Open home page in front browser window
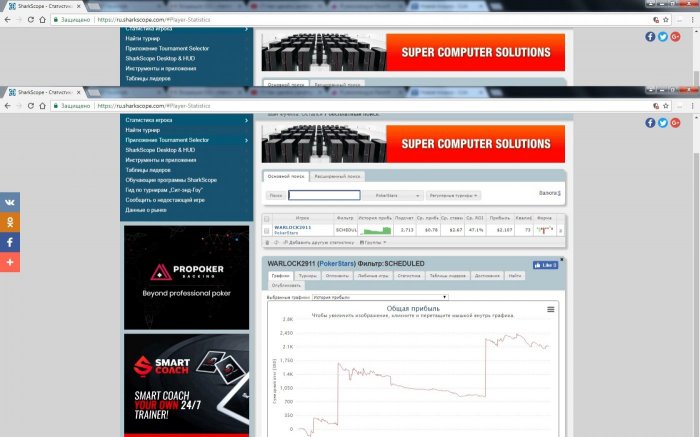The image size is (700, 437). (42, 106)
